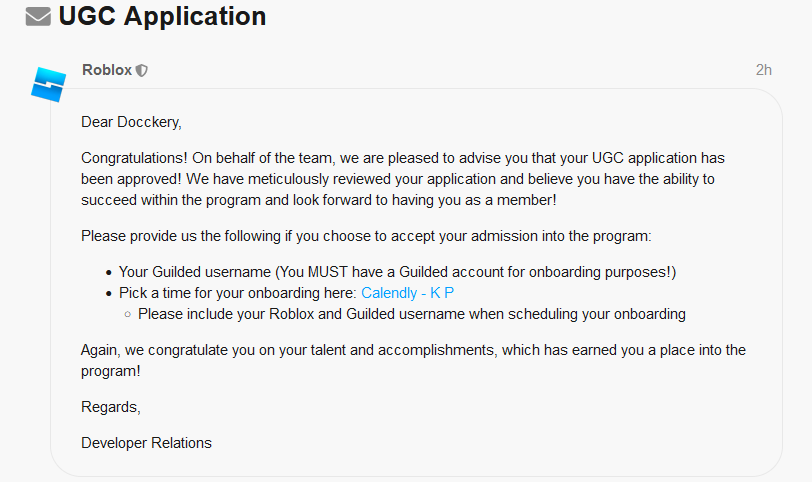Open the Roblox blue logo avatar
This screenshot has height=482, width=812.
(x=49, y=84)
